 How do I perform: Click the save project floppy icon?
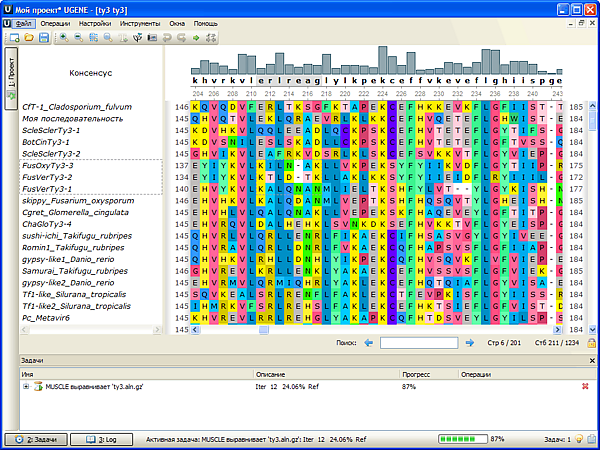(44, 37)
